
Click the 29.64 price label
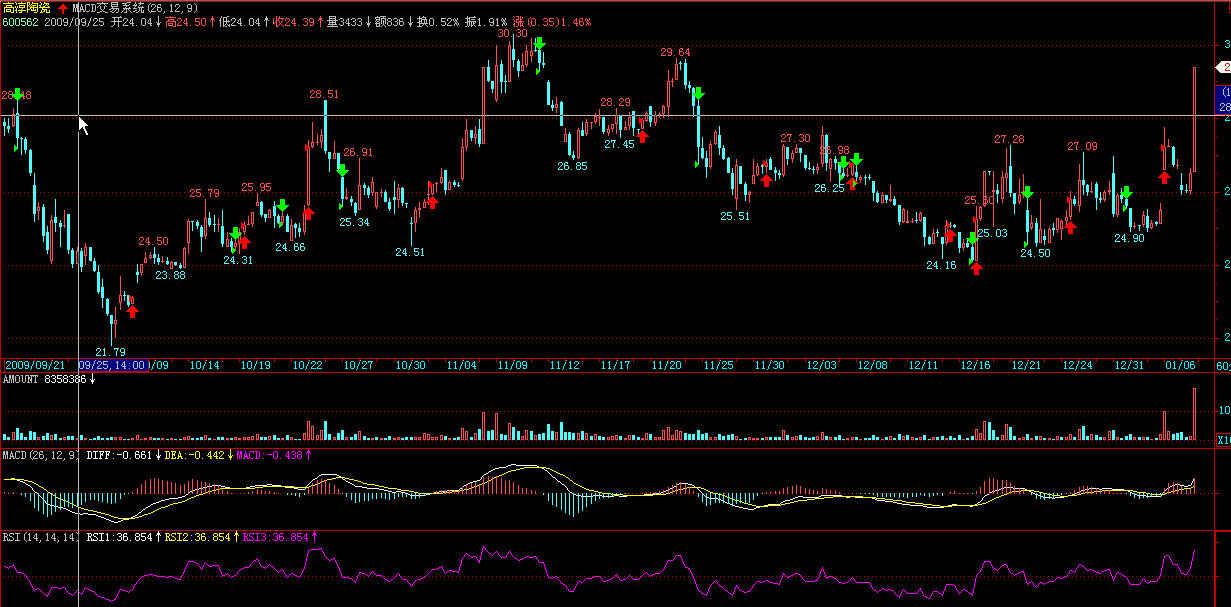click(x=675, y=52)
